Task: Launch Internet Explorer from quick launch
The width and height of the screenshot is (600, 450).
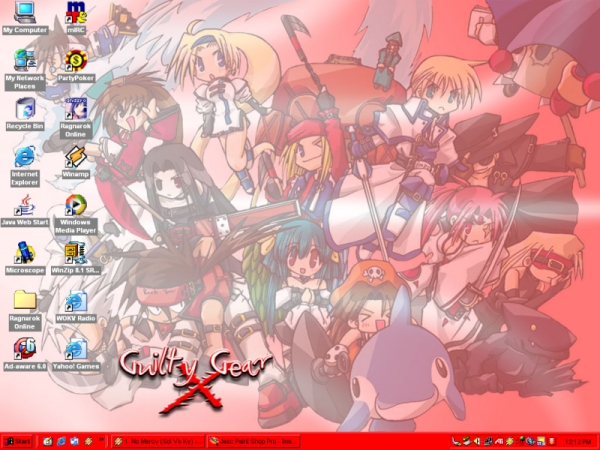Action: (61, 441)
